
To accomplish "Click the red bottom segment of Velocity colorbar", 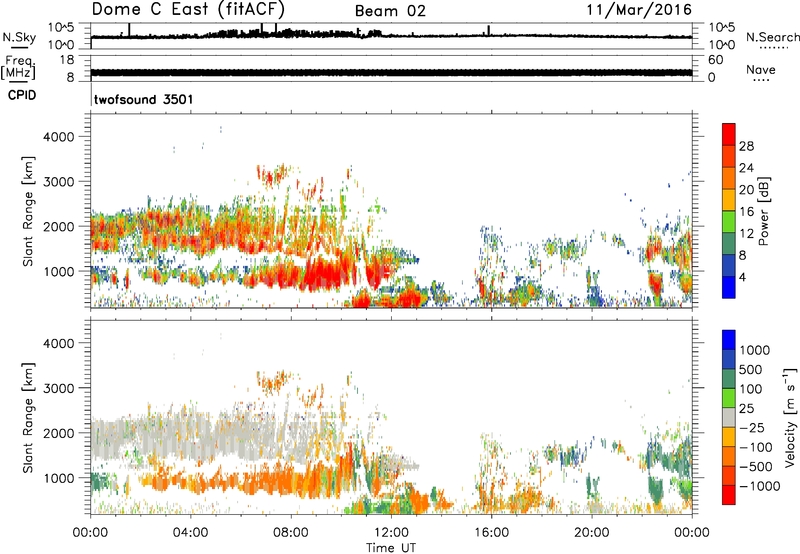I will 729,495.
